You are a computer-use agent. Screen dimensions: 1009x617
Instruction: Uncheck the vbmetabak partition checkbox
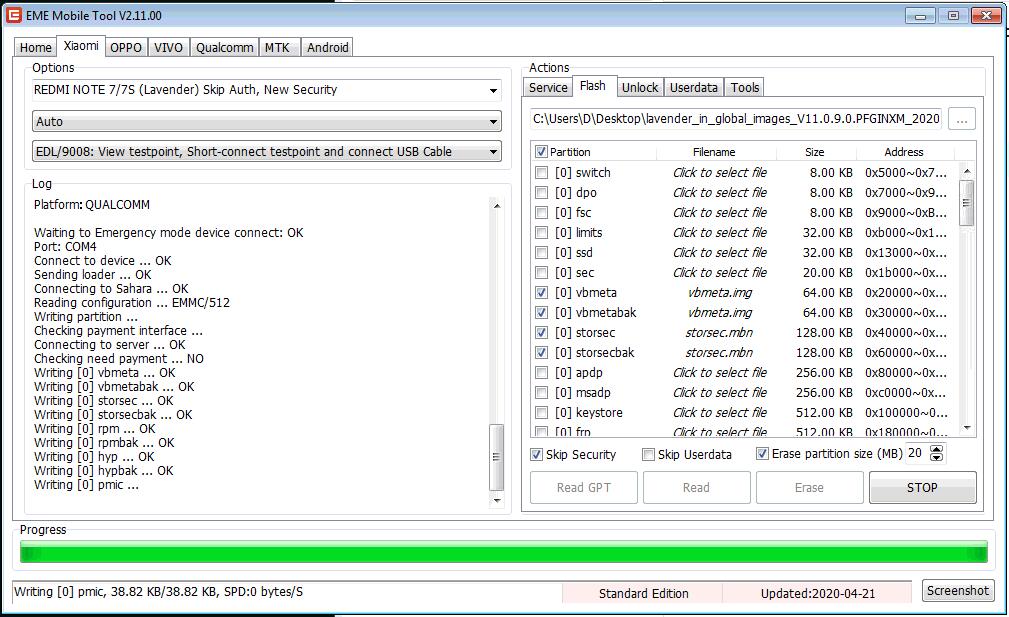pos(542,313)
